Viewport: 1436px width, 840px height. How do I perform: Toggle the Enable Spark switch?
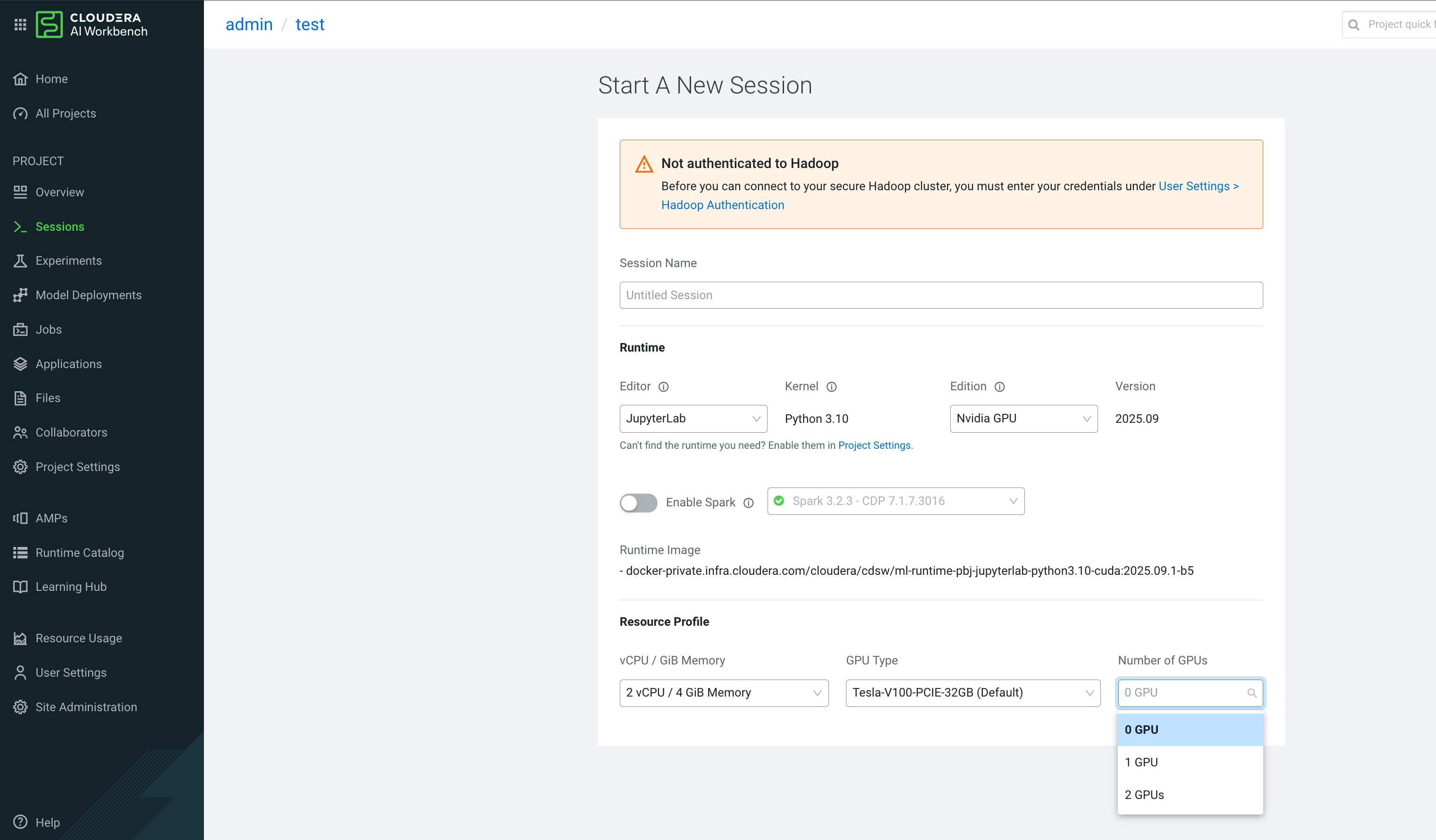(638, 502)
